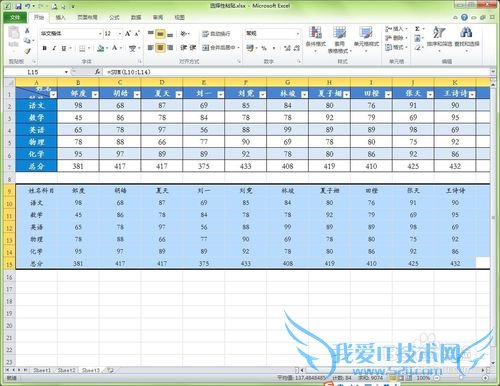Cut the selection with the scissors icon
Image resolution: width=500 pixels, height=386 pixels.
pyautogui.click(x=27, y=31)
